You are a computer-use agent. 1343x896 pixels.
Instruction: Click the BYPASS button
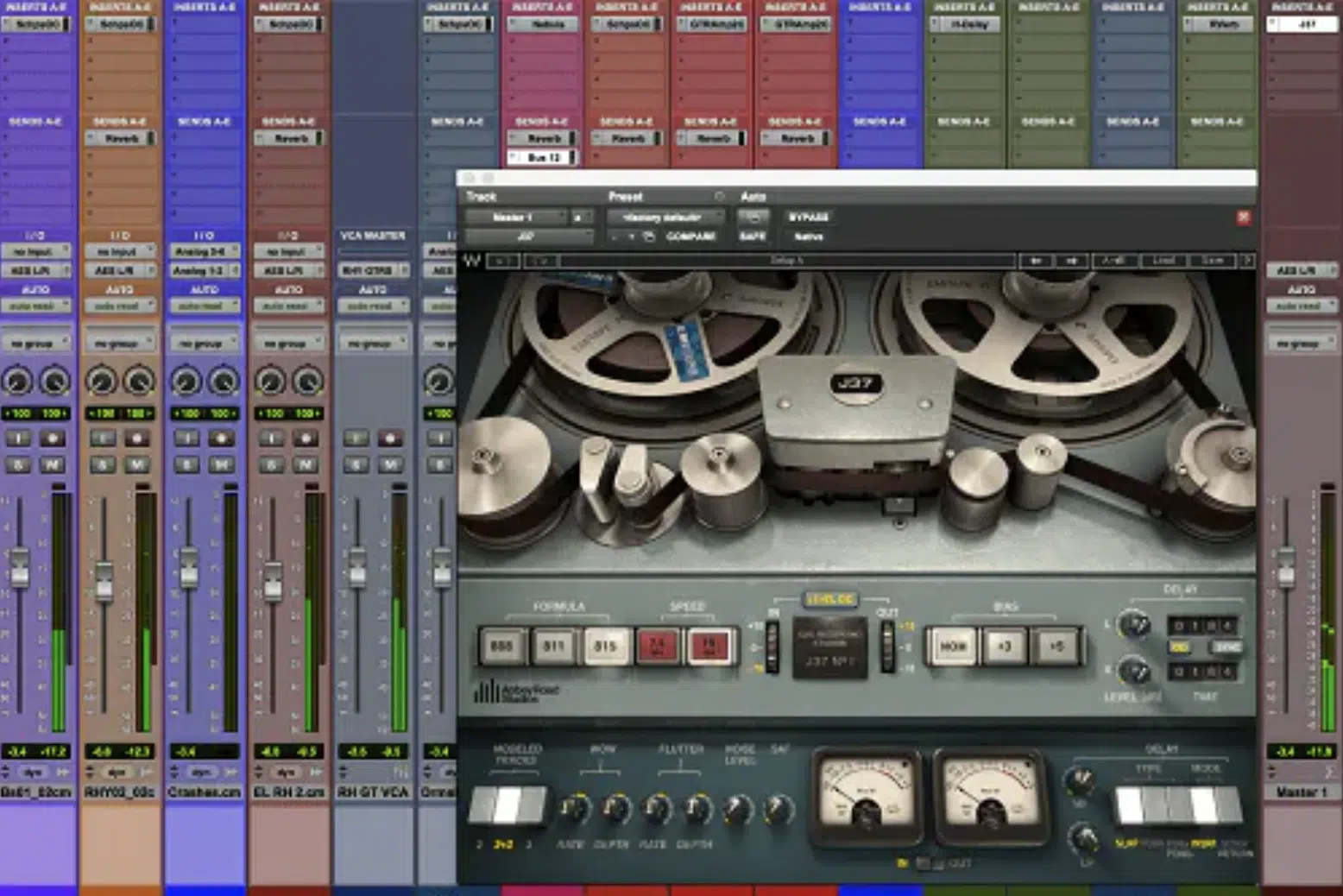808,217
